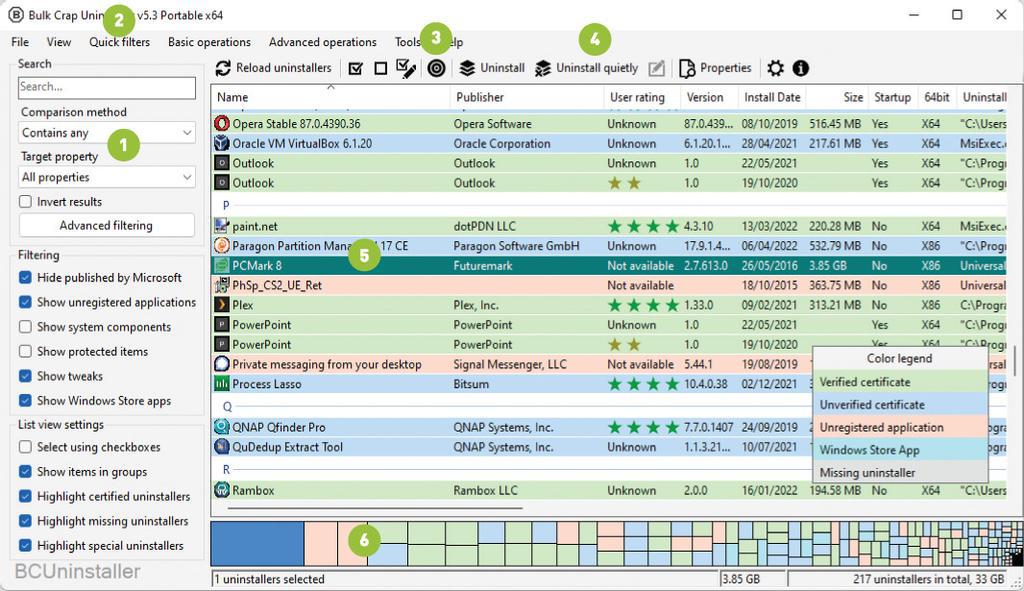Open the Advanced operations menu
The image size is (1024, 591).
pyautogui.click(x=323, y=42)
